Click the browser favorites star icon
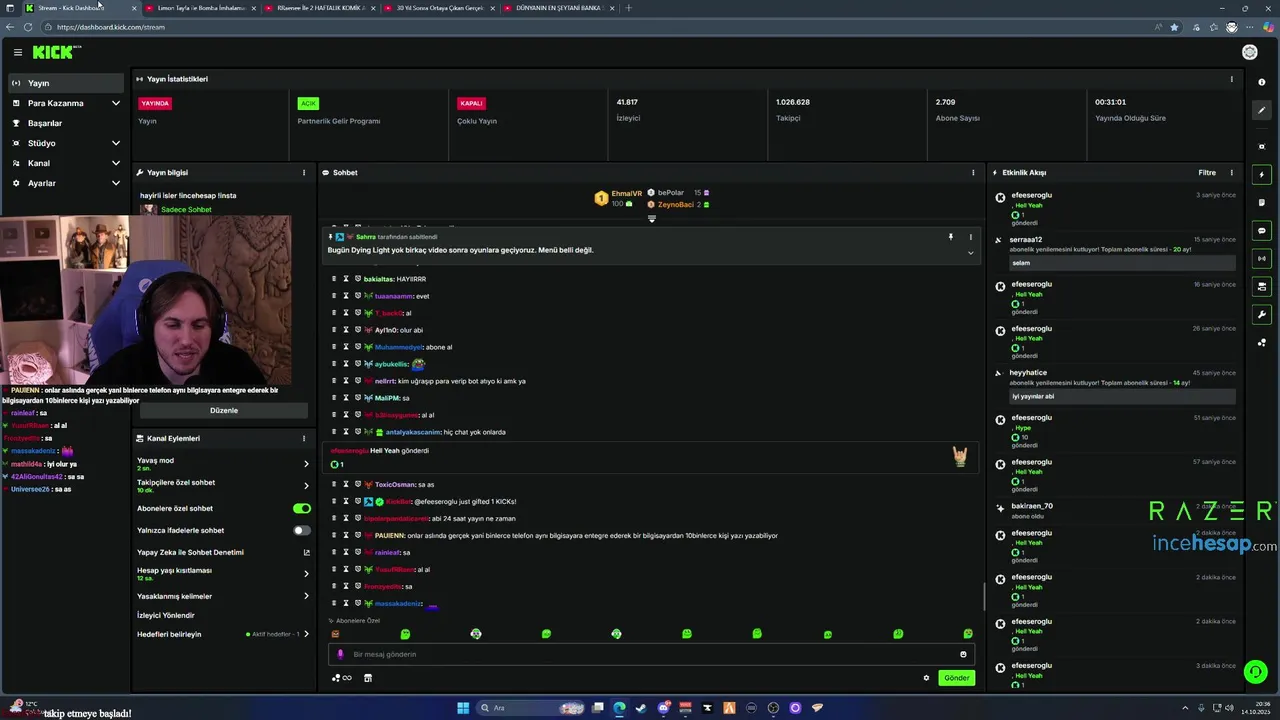Screen dimensions: 1280x720 point(1174,27)
